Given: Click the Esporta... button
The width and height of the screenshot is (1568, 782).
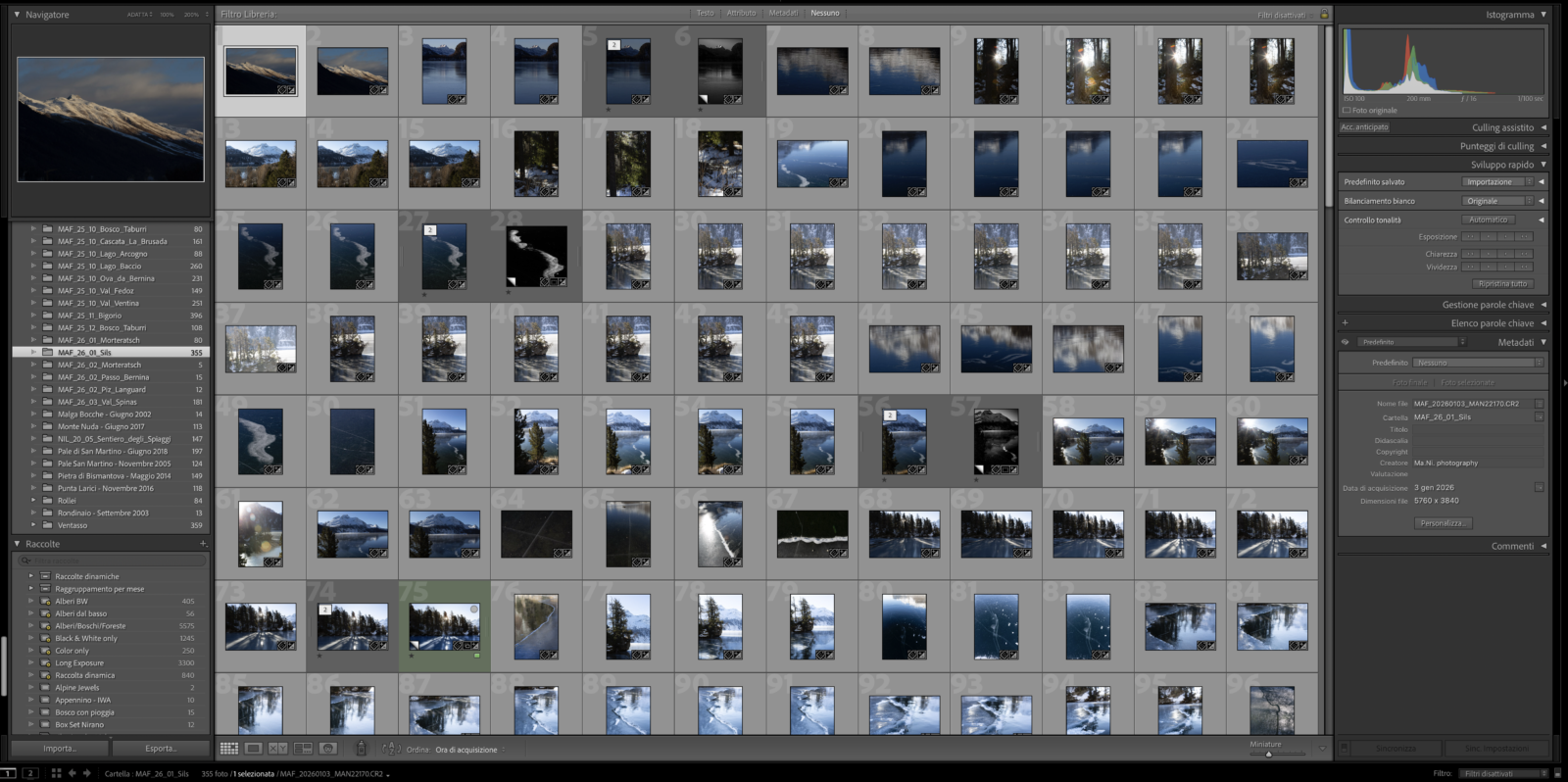Looking at the screenshot, I should coord(161,749).
